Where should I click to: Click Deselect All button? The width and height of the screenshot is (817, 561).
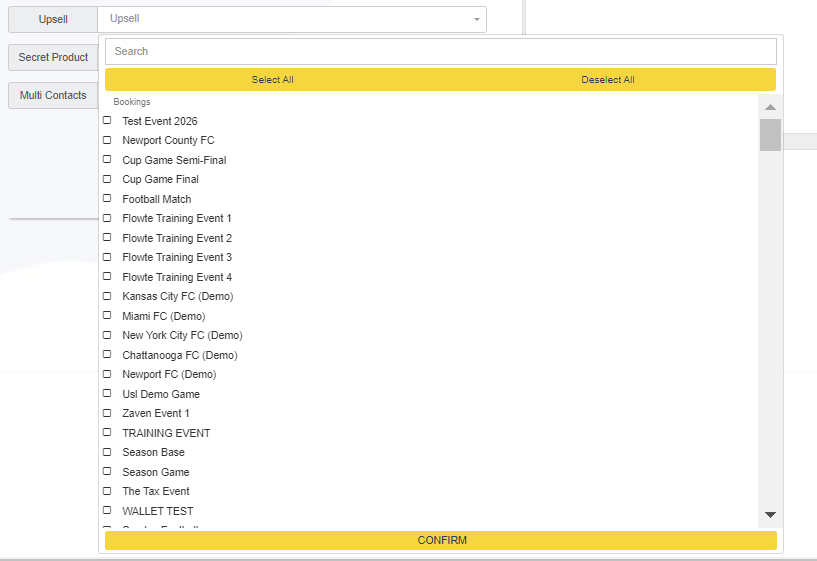click(608, 80)
